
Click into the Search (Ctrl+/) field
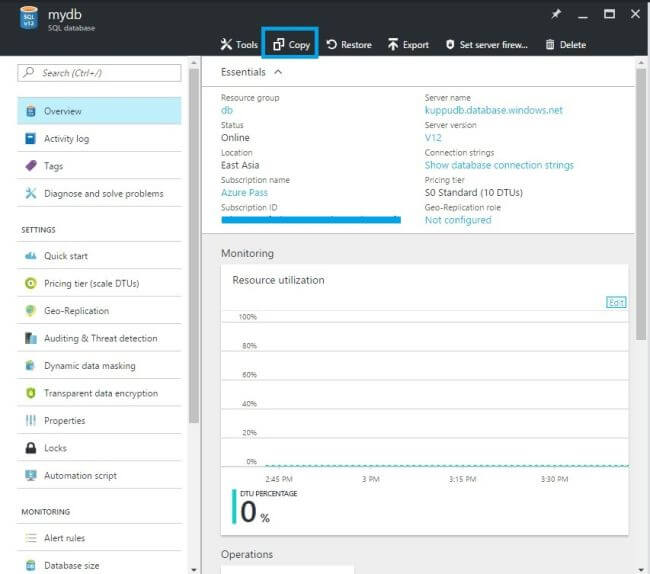pos(99,73)
